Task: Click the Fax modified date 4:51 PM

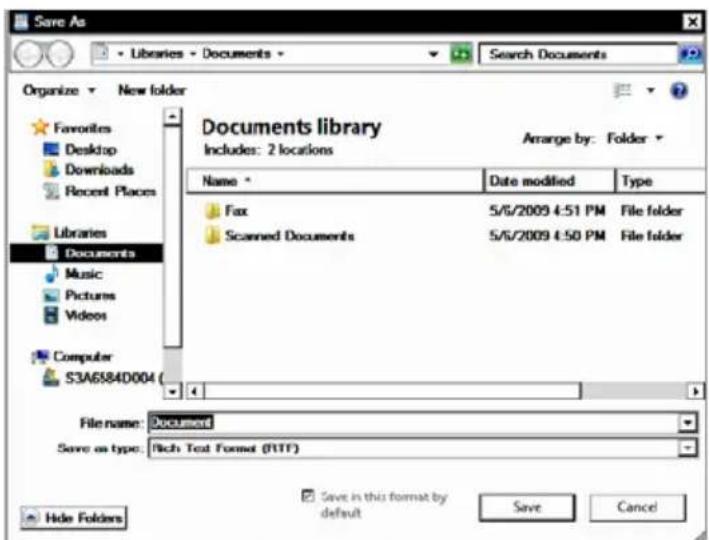Action: point(547,211)
